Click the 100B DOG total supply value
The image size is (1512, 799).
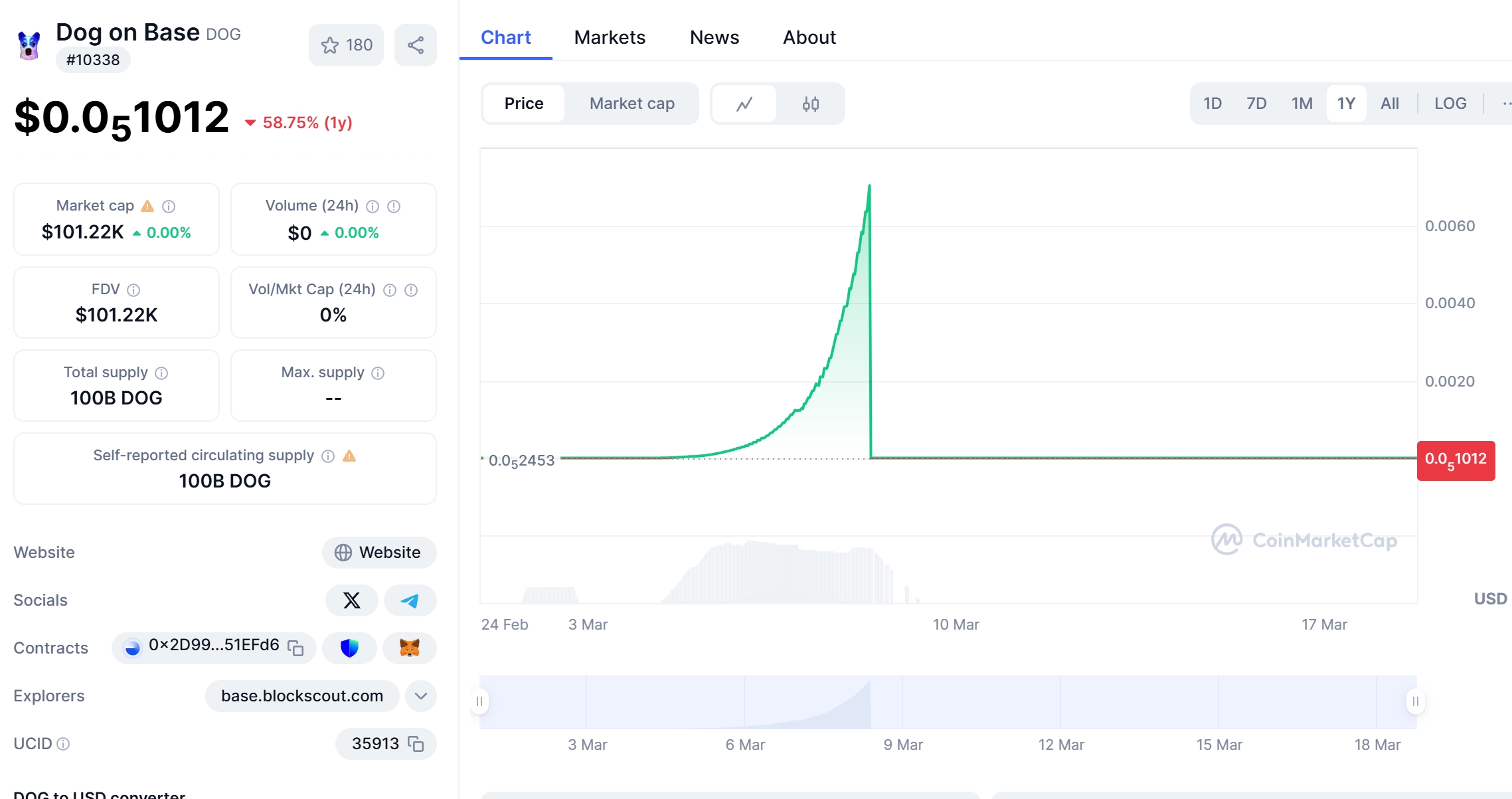(116, 398)
